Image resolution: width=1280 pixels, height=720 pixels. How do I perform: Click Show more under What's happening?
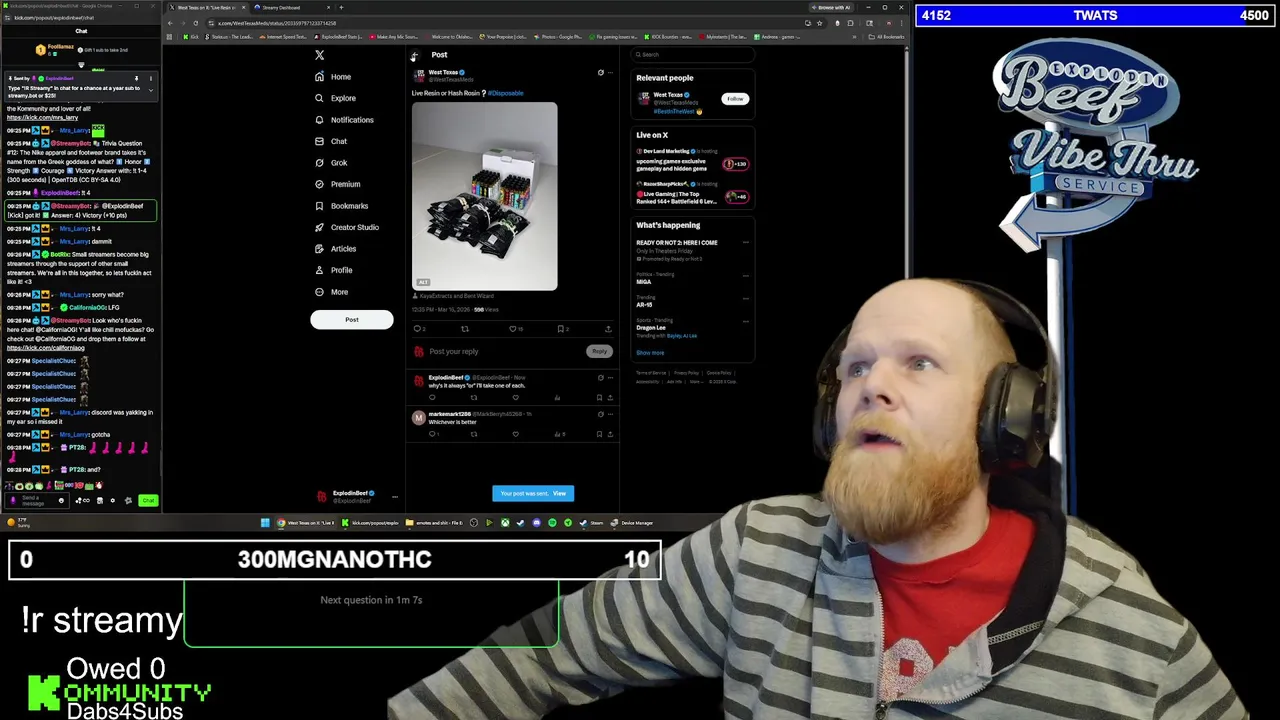(650, 353)
